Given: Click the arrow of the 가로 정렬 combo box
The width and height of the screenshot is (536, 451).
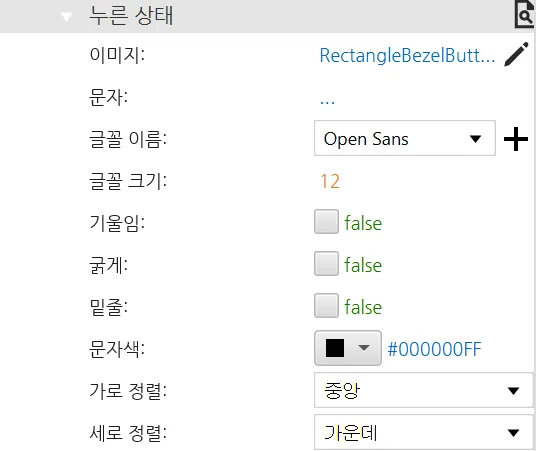Looking at the screenshot, I should (x=513, y=391).
